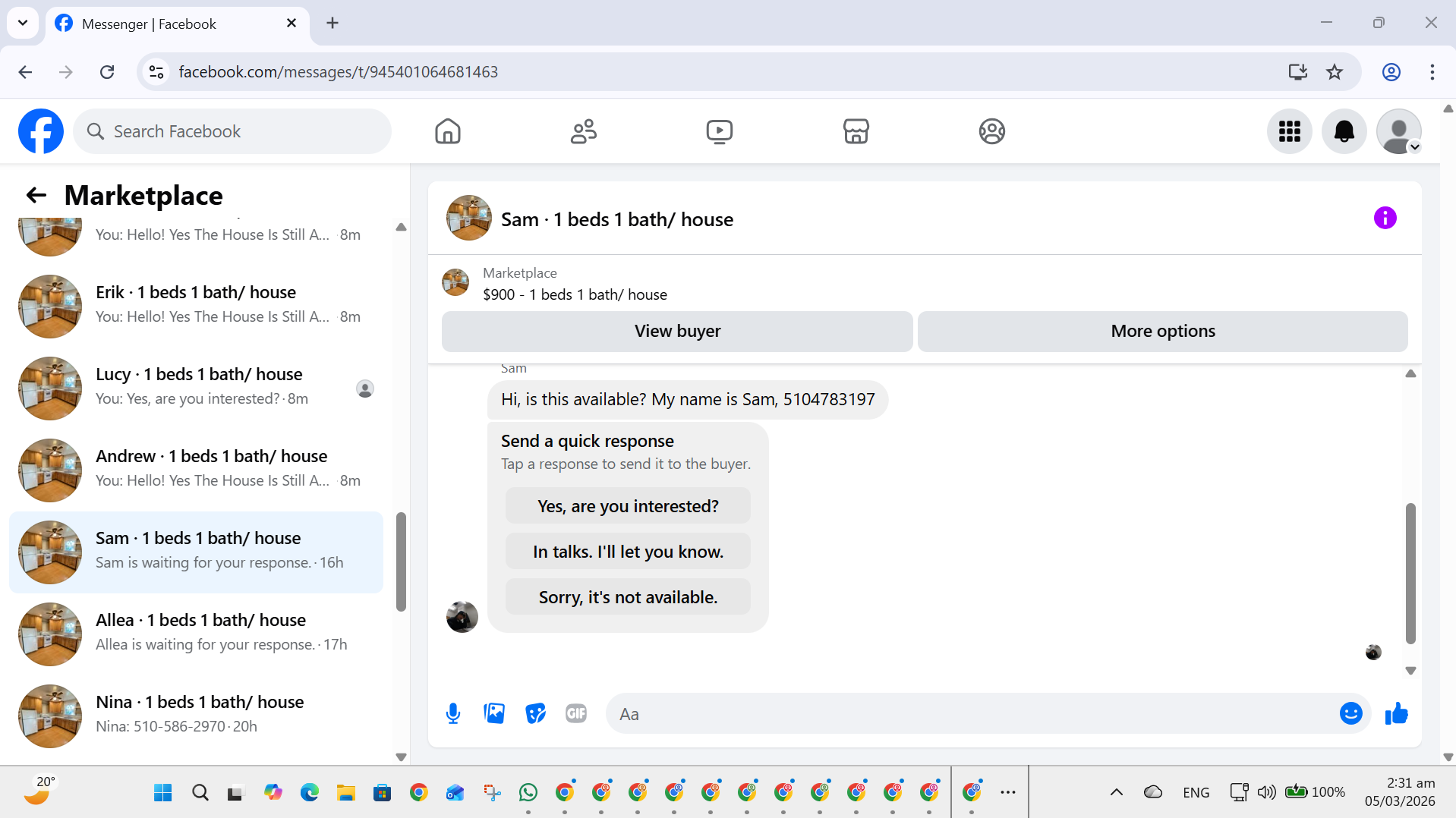The width and height of the screenshot is (1456, 818).
Task: Open the Erik conversation
Action: [196, 306]
